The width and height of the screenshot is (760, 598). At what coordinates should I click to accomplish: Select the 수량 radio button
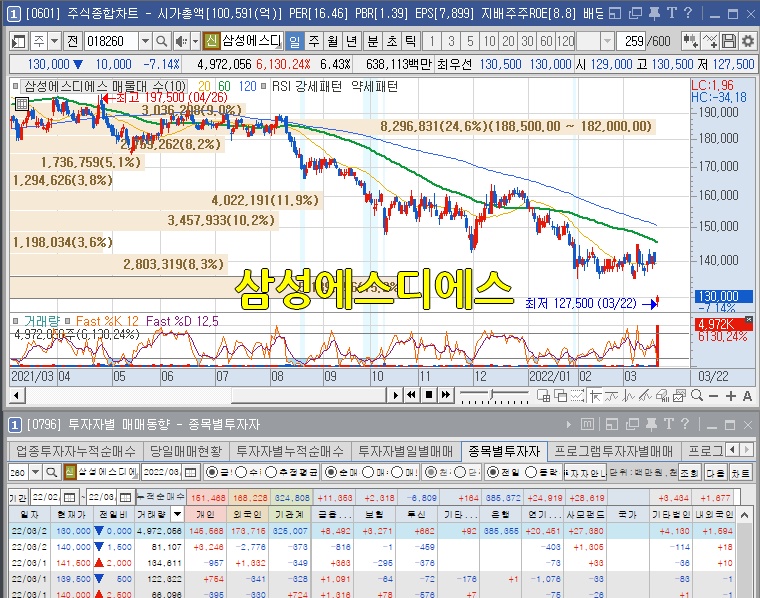[241, 472]
